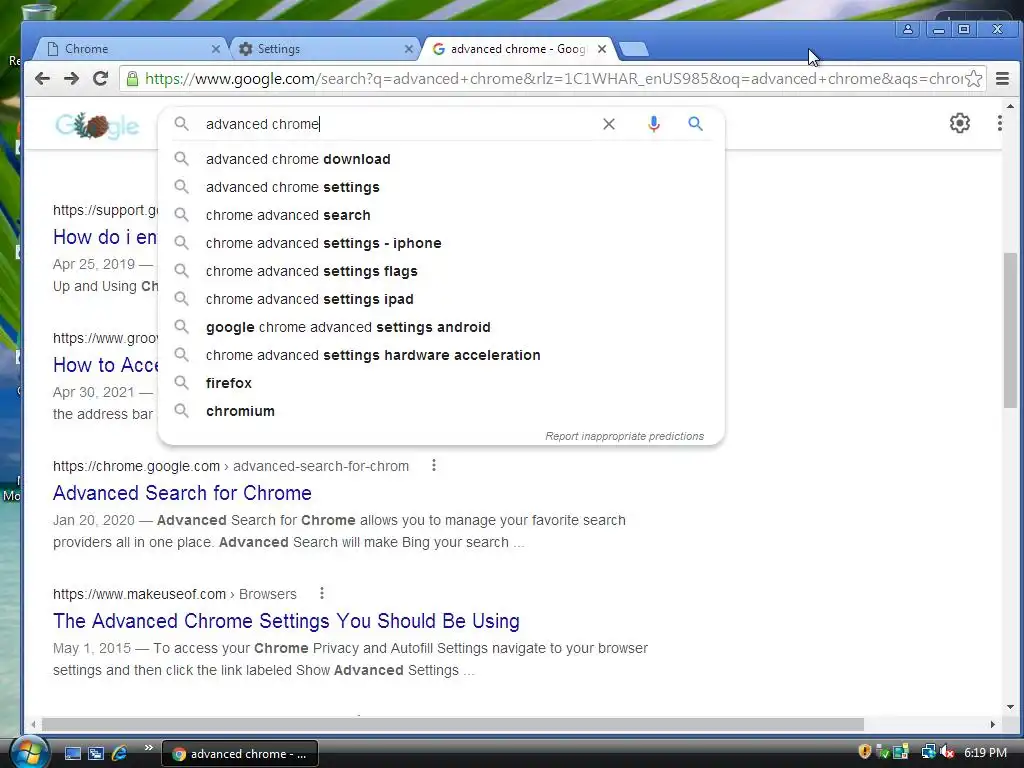Open options for chrome.google.com result

coord(434,465)
